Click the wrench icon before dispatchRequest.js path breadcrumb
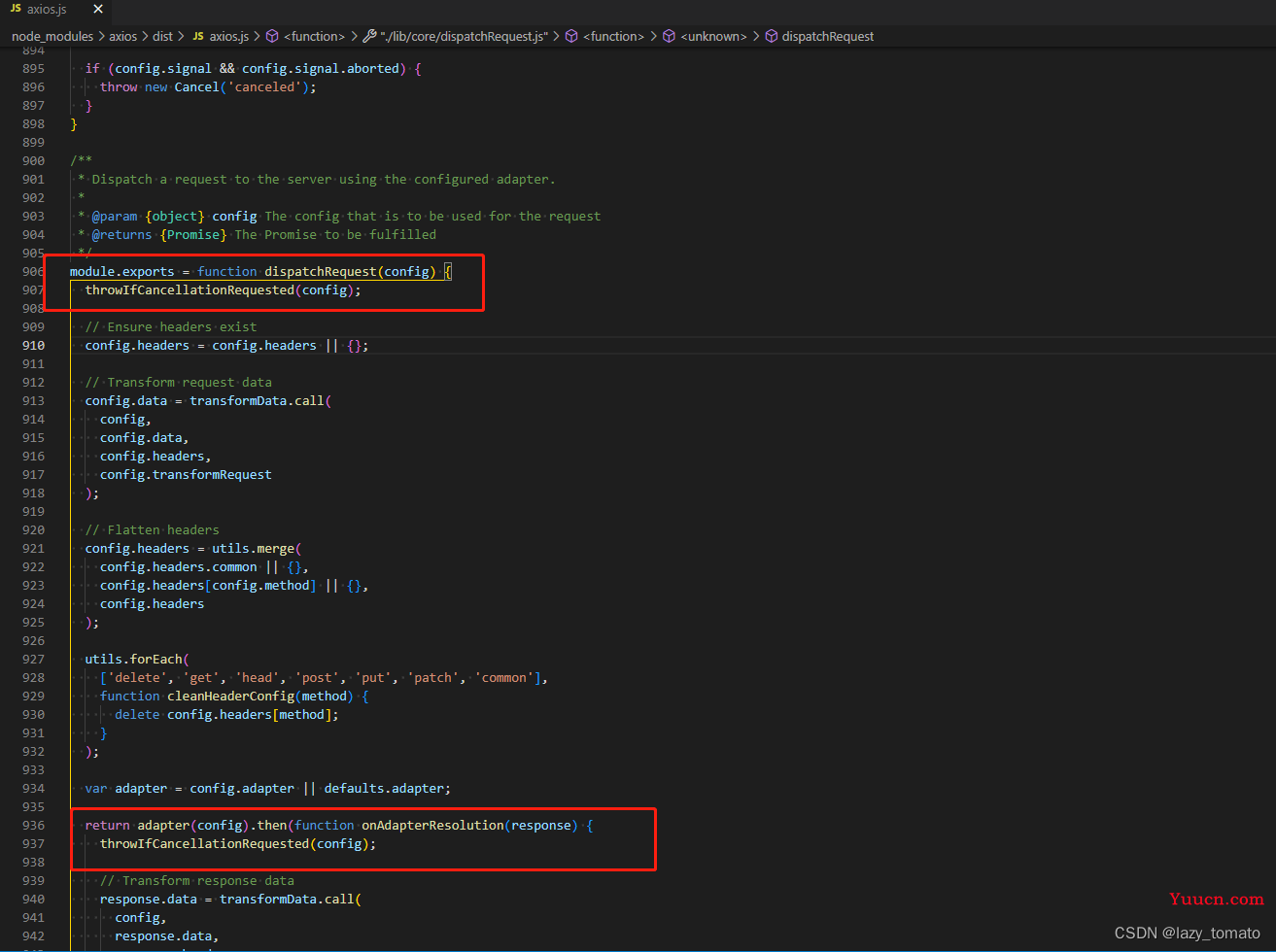The width and height of the screenshot is (1276, 952). [369, 36]
